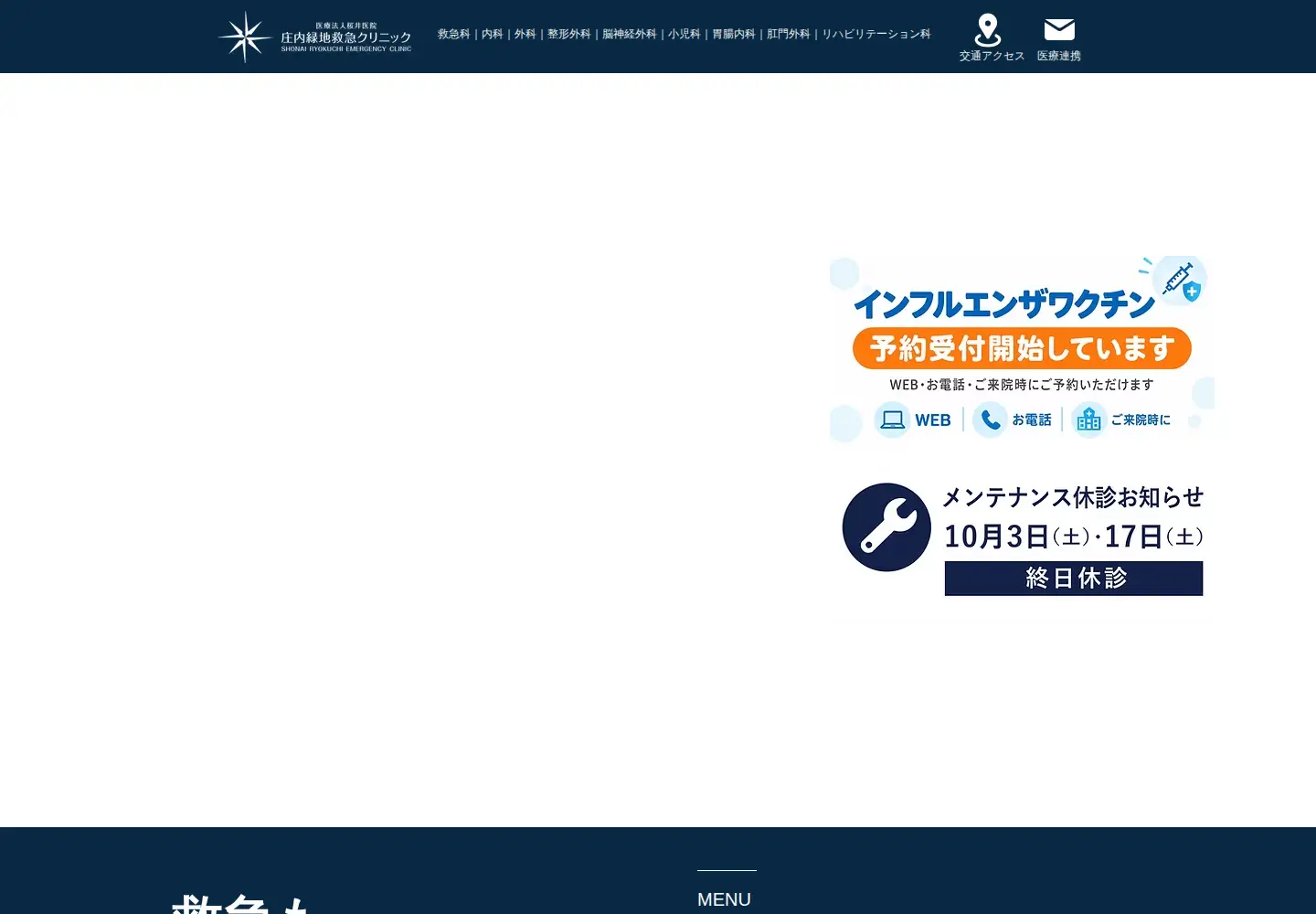
Task: Click the 庄内緑地救急クリニック name link
Action: click(346, 37)
